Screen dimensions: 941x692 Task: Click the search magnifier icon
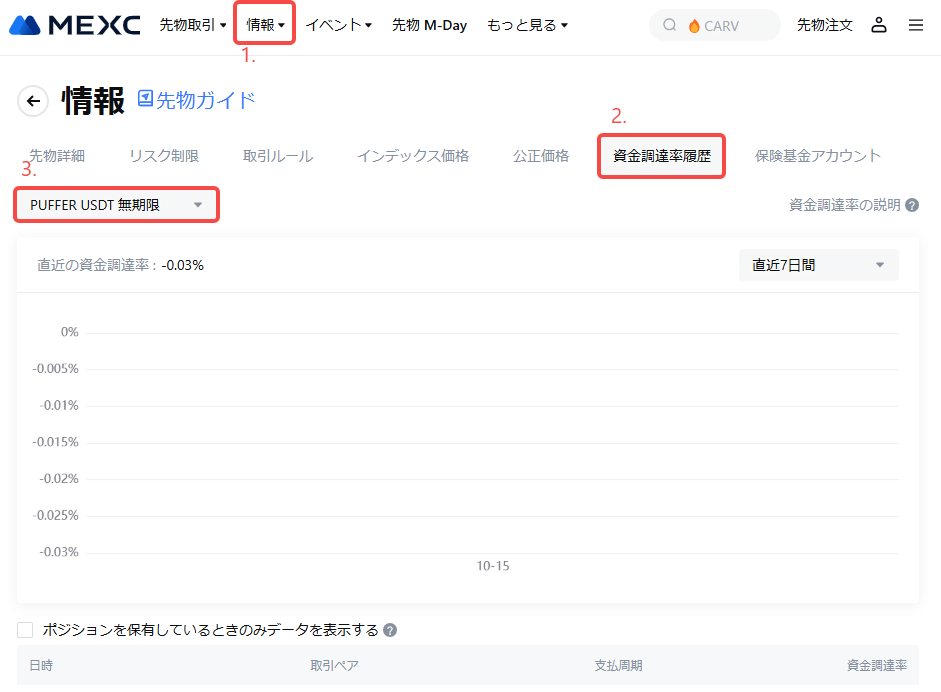[670, 26]
